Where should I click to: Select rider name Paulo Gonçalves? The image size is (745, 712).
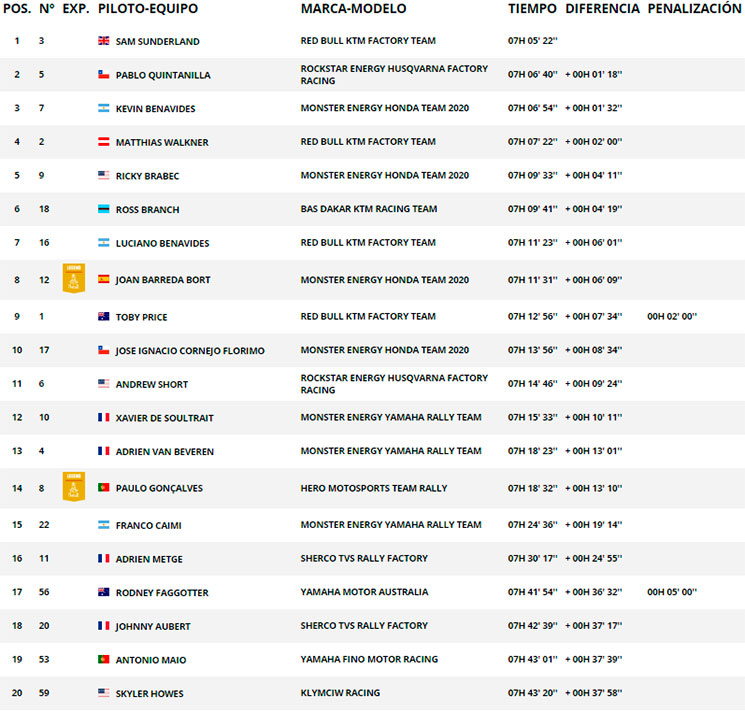[159, 488]
